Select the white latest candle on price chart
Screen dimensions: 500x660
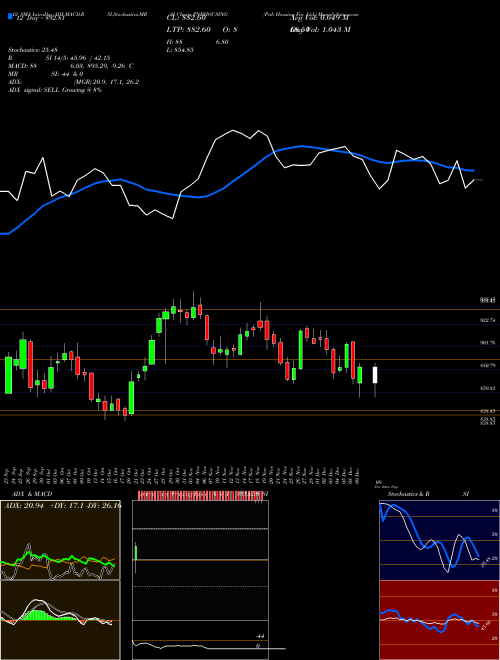[375, 375]
